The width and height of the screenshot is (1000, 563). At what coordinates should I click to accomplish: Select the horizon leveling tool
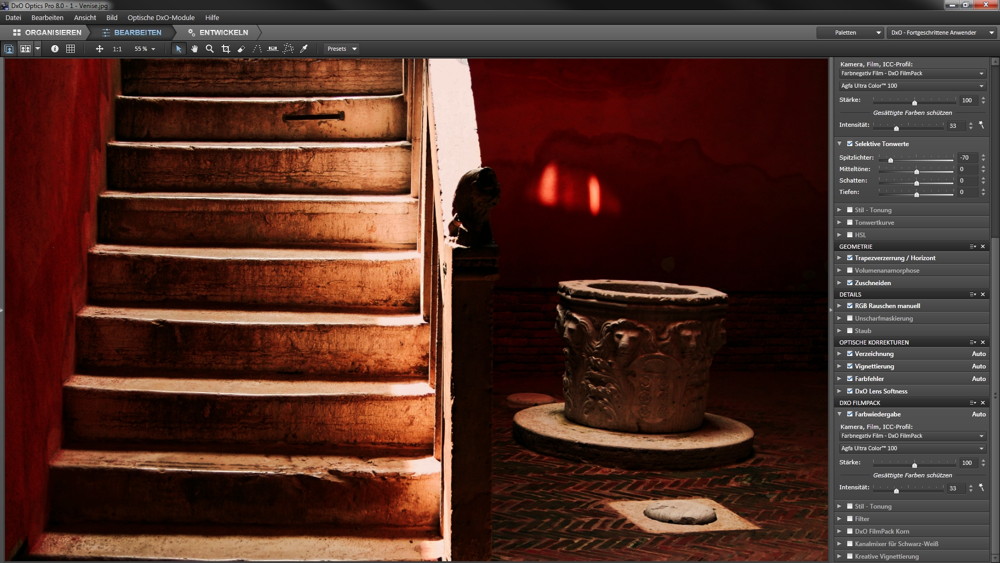point(272,48)
